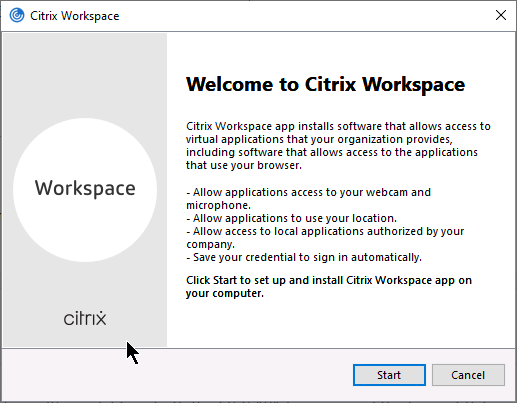Cancel the Citrix Workspace setup

pyautogui.click(x=468, y=375)
